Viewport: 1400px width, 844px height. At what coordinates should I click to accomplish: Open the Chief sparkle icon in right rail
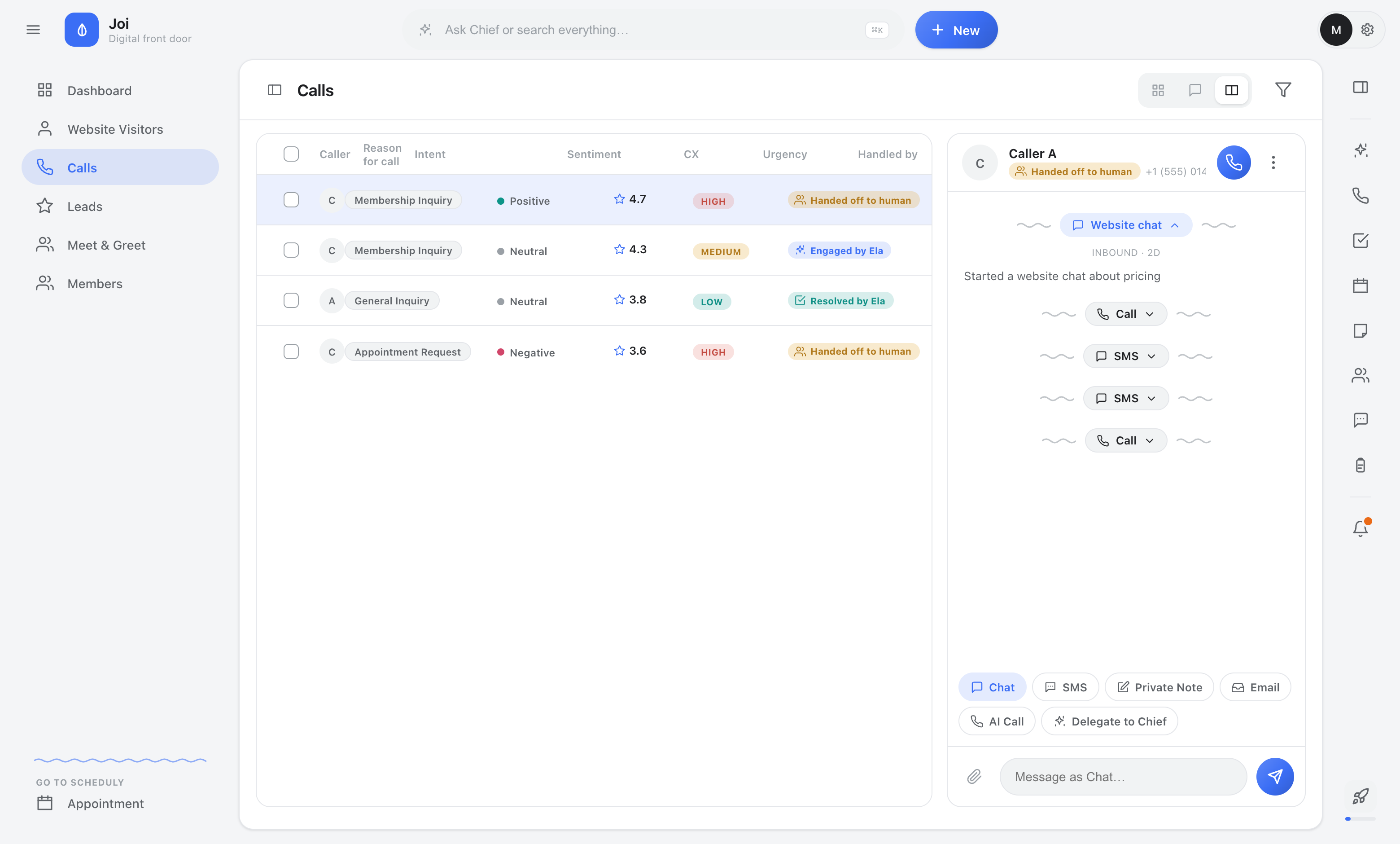tap(1360, 150)
